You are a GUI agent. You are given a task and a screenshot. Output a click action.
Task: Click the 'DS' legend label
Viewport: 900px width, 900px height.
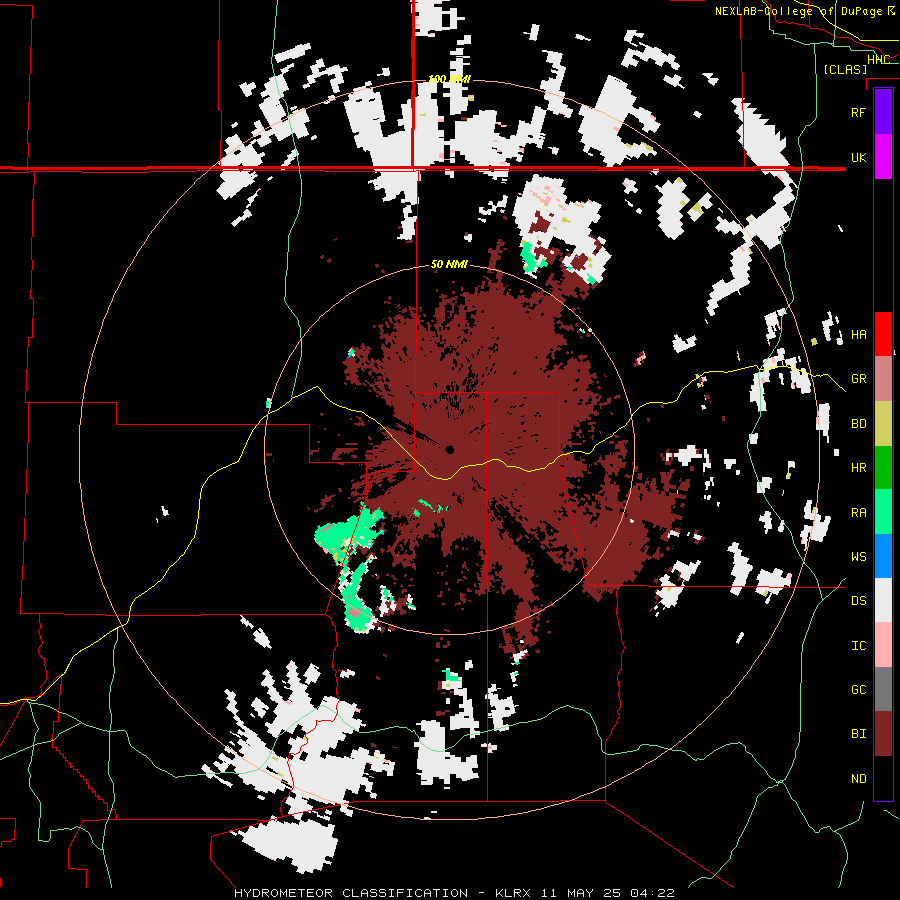[x=858, y=601]
